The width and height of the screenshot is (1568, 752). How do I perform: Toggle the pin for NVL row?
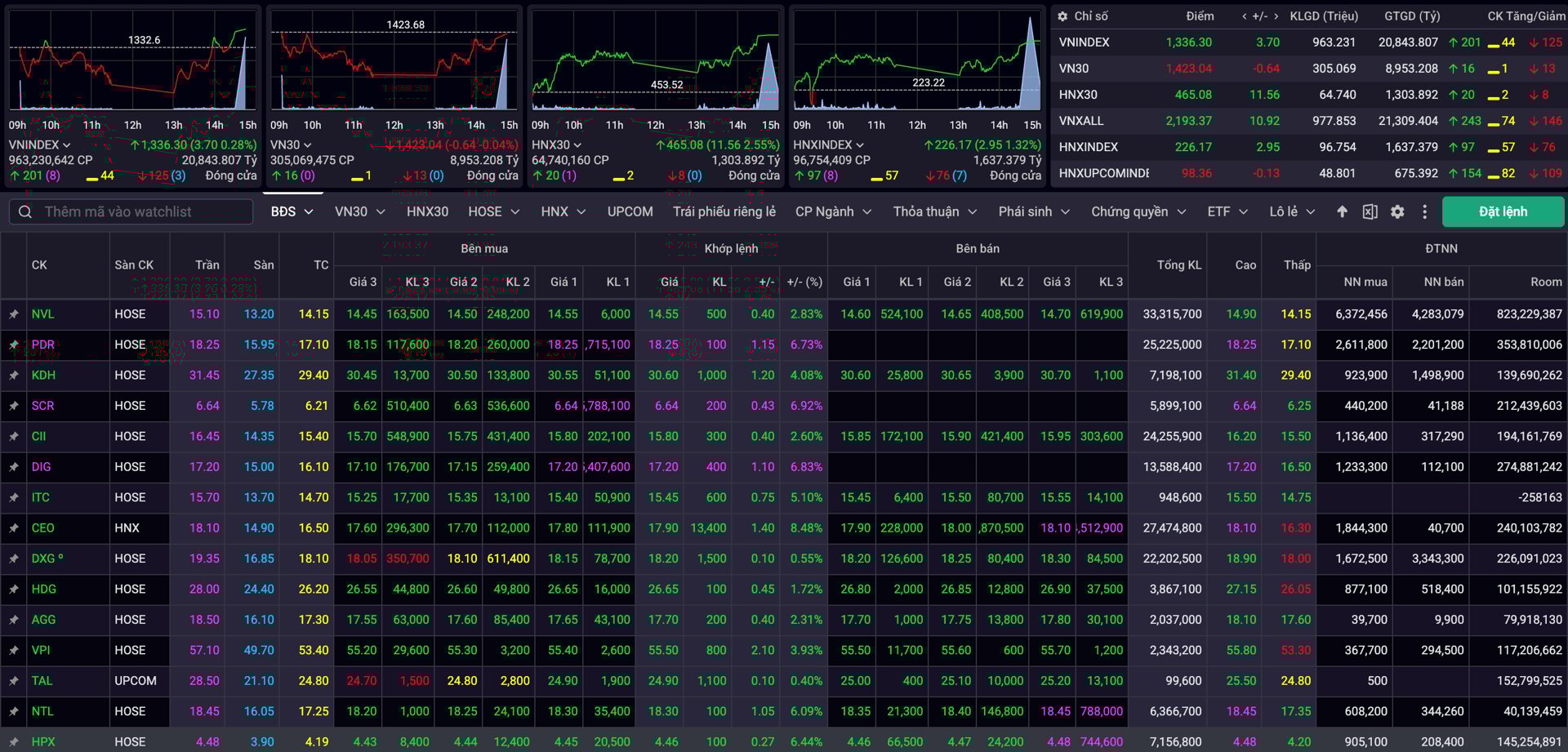14,314
